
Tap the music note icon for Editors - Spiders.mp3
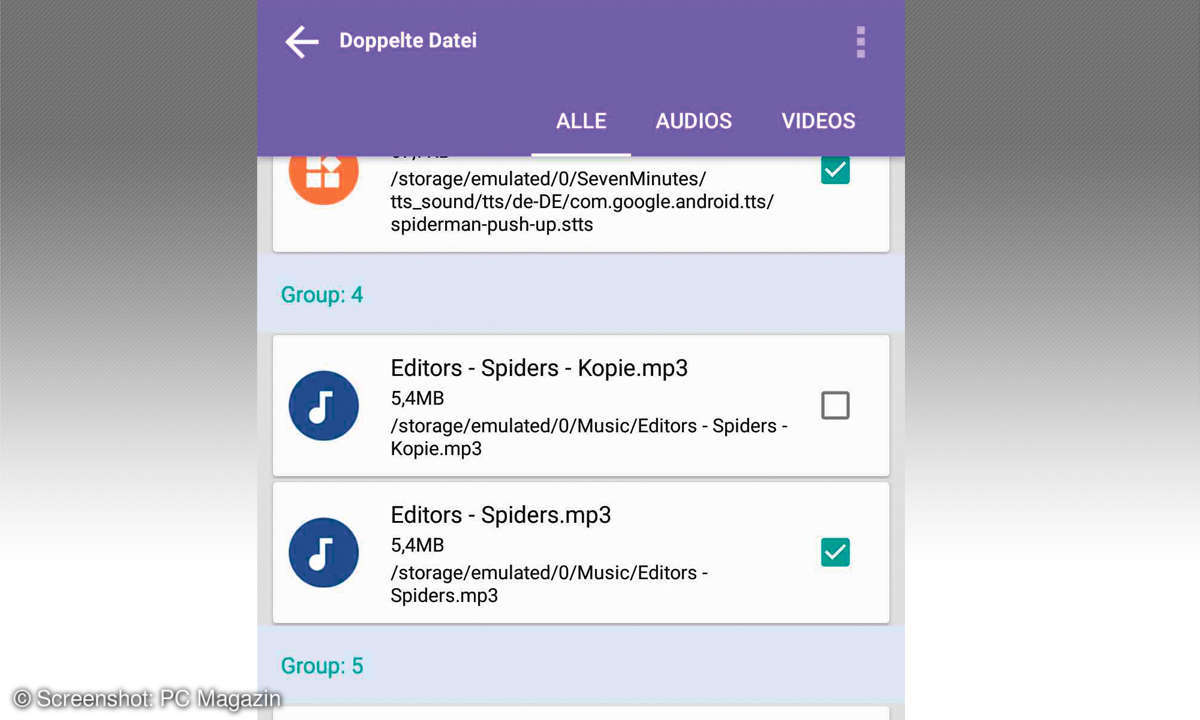(x=323, y=553)
